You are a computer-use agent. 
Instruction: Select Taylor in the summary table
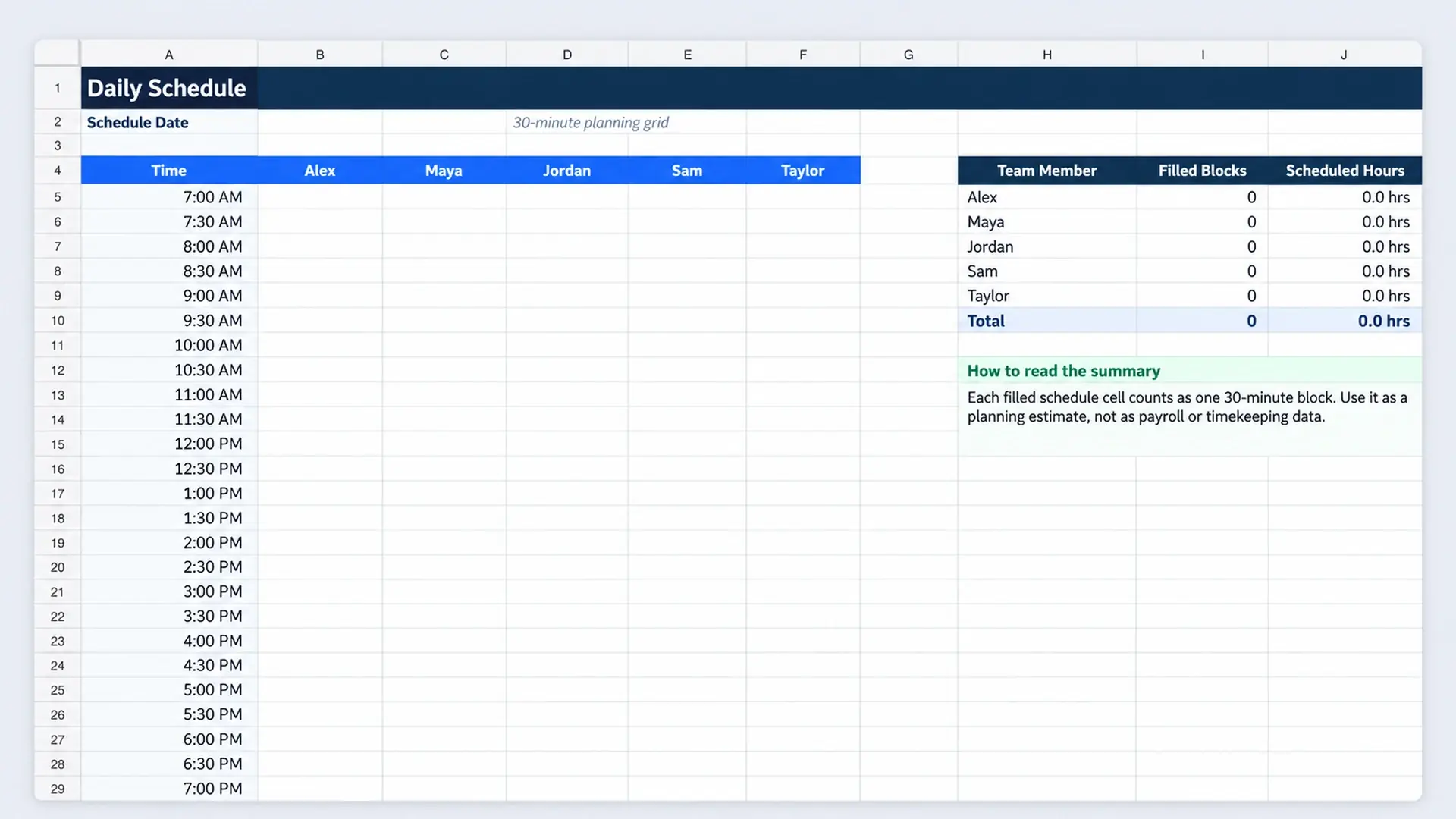(x=1047, y=296)
